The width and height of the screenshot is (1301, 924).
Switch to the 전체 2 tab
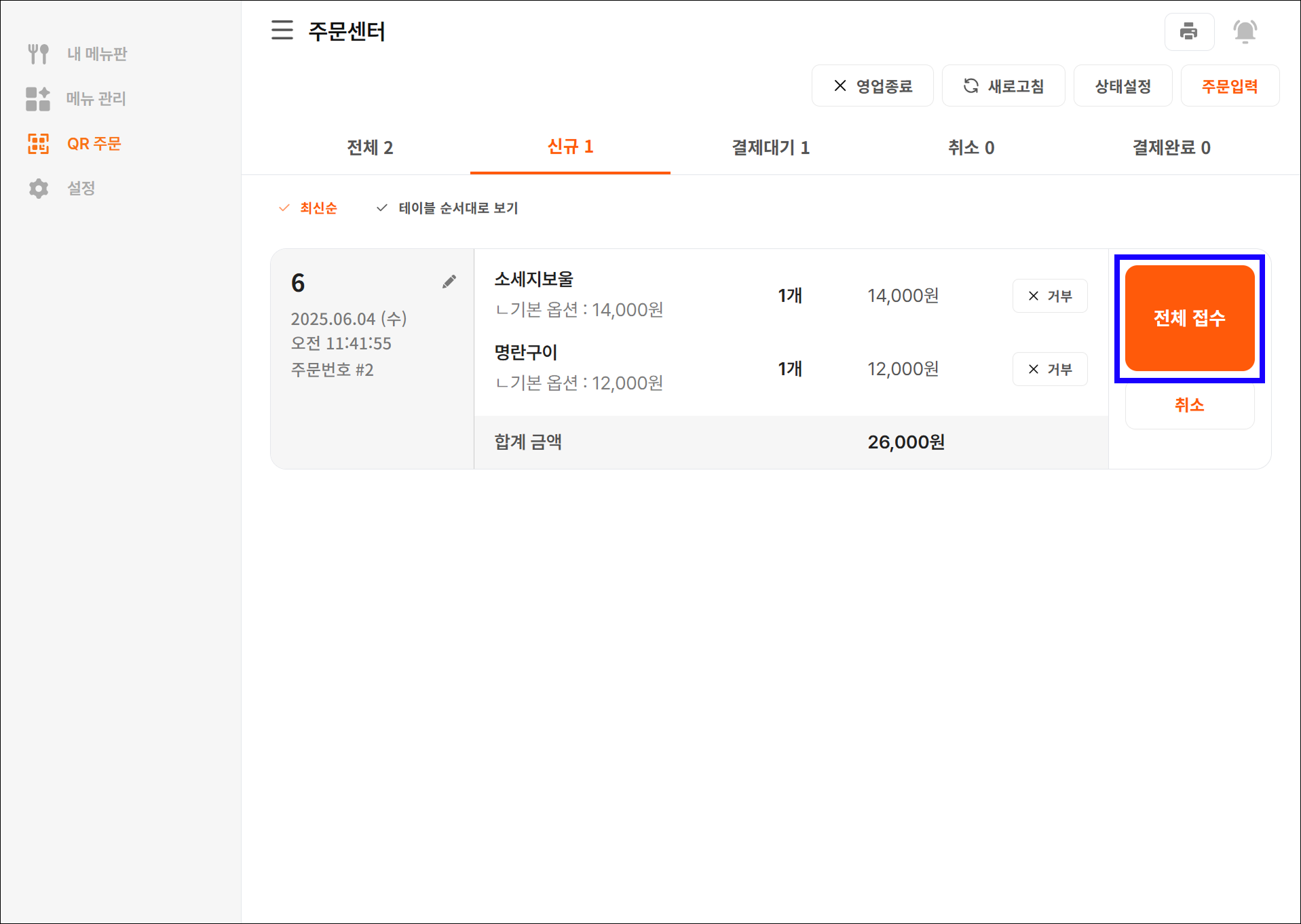pyautogui.click(x=370, y=148)
